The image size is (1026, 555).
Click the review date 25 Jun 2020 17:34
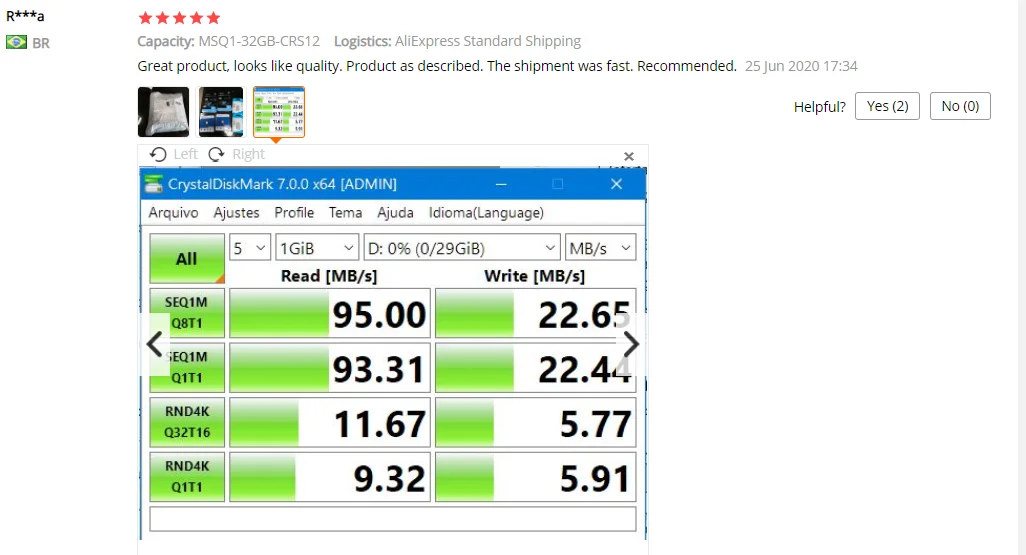tap(801, 66)
